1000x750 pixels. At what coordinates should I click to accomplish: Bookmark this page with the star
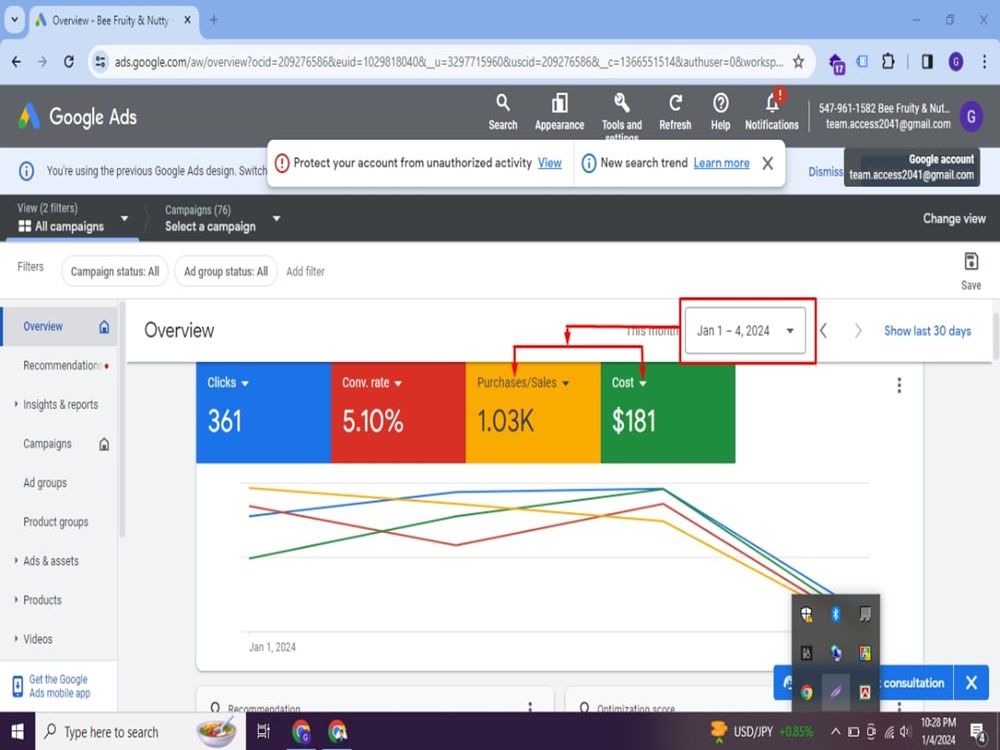coord(798,62)
